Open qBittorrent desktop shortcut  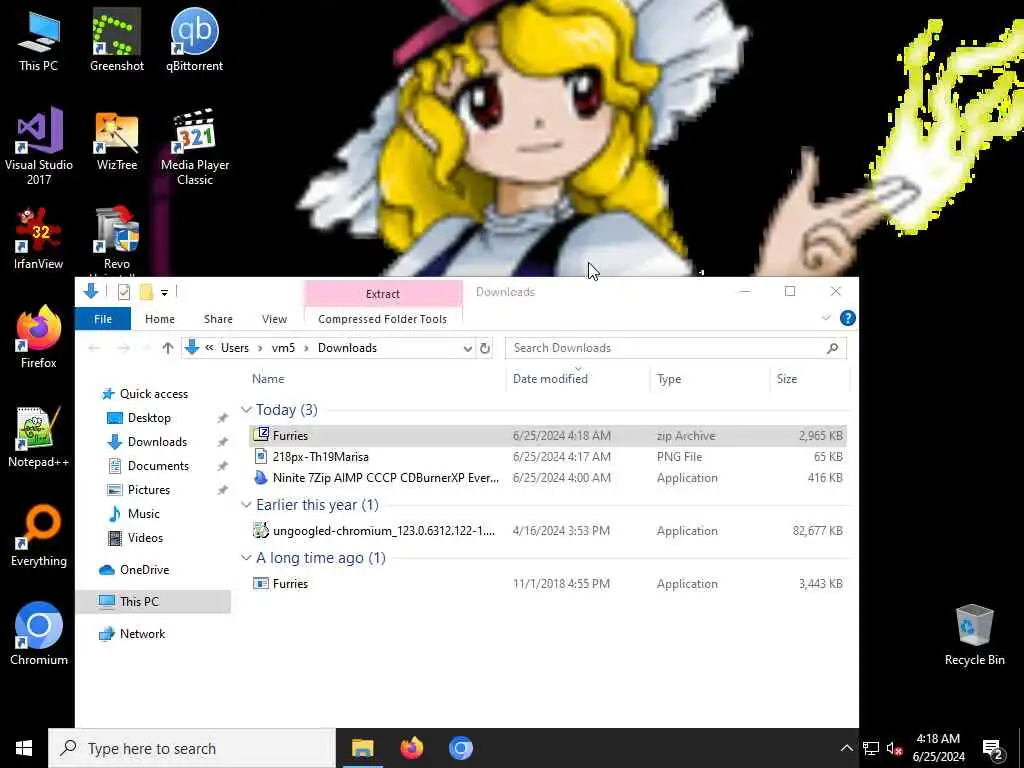[195, 40]
